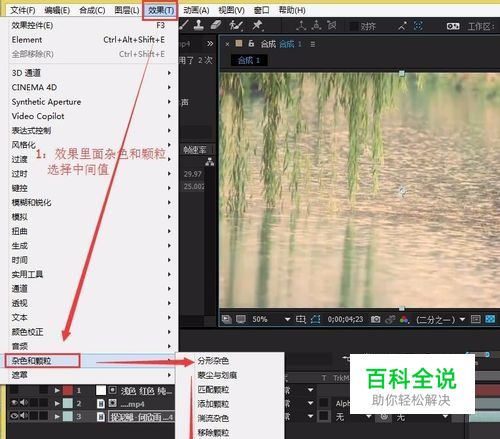The image size is (500, 439).
Task: Click region of interest icon
Action: [475, 319]
